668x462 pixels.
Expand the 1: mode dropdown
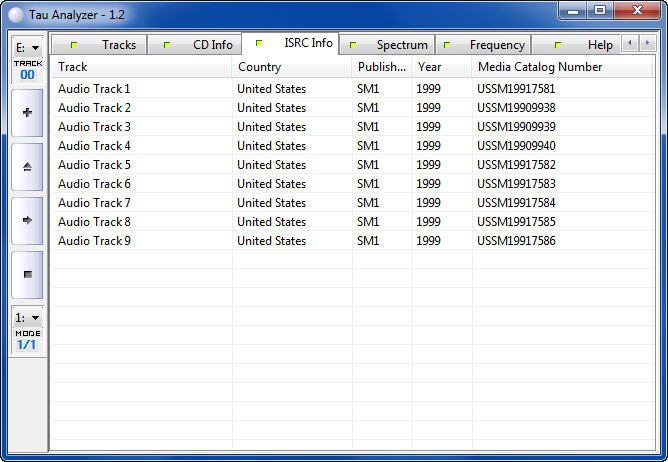click(x=27, y=317)
